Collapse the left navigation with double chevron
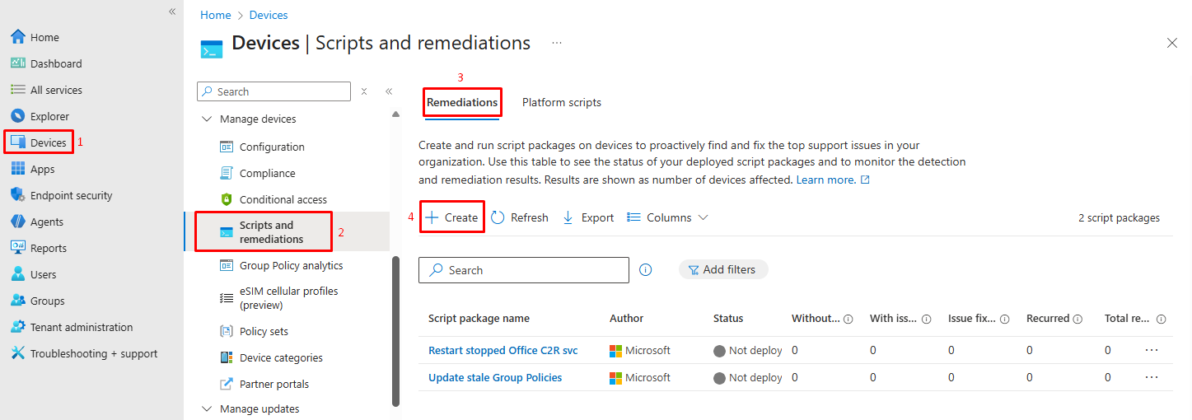The image size is (1192, 420). (x=173, y=11)
